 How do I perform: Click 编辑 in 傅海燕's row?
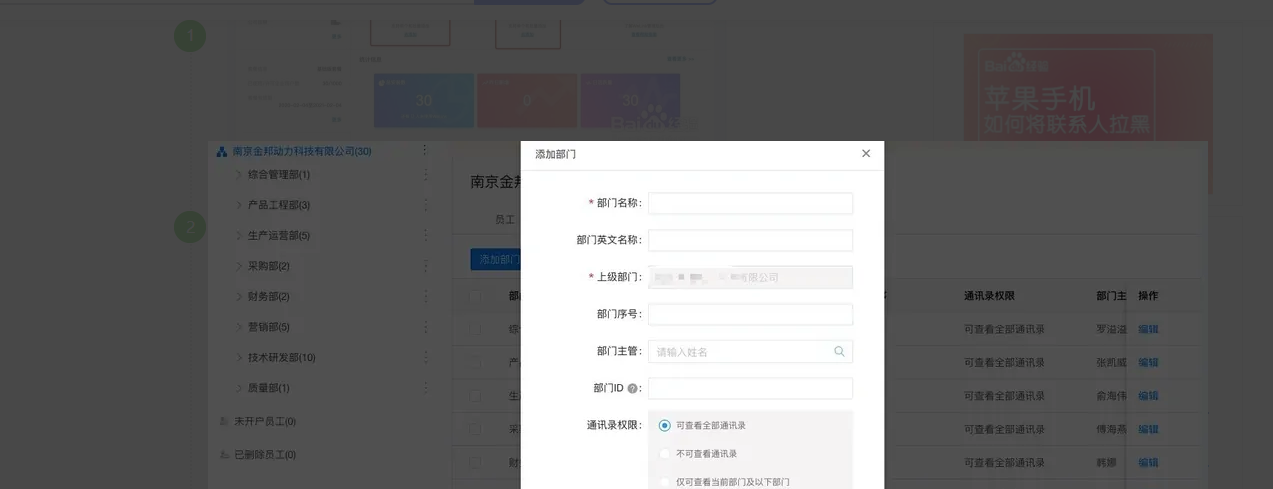point(1148,429)
